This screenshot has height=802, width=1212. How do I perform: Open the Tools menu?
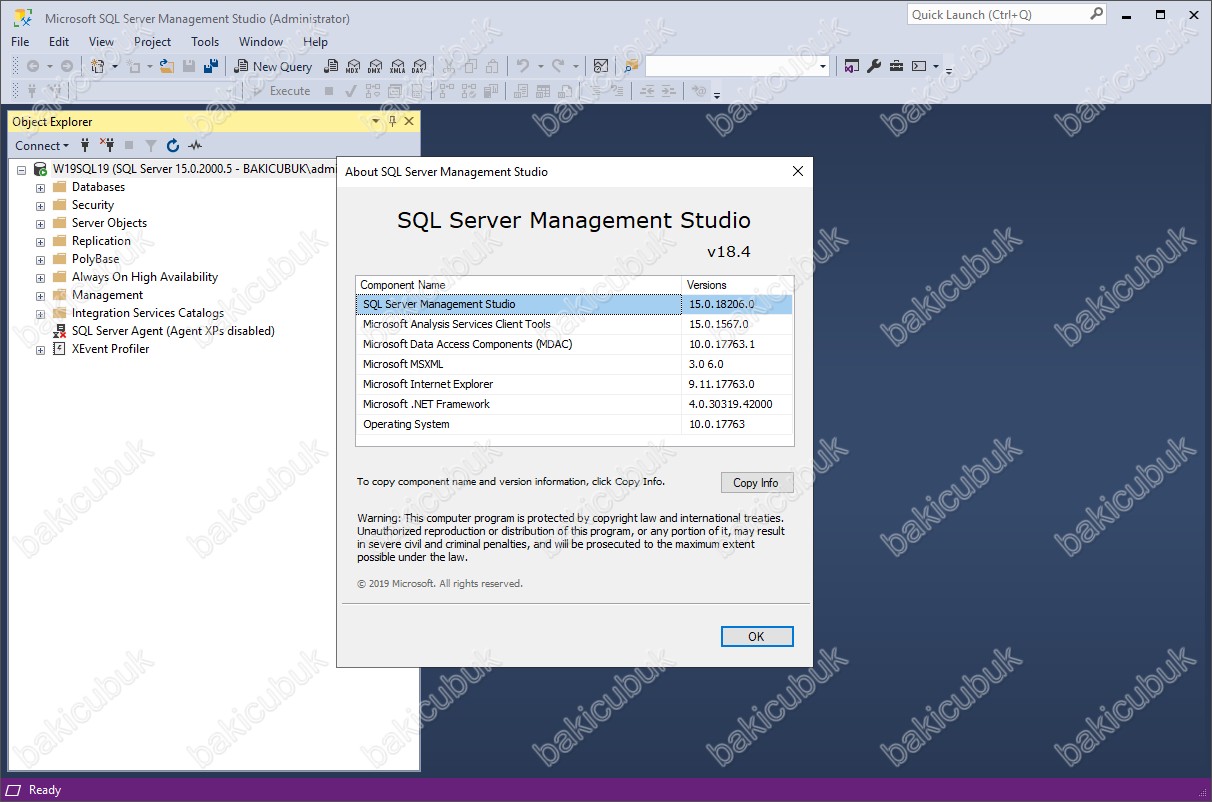(205, 42)
